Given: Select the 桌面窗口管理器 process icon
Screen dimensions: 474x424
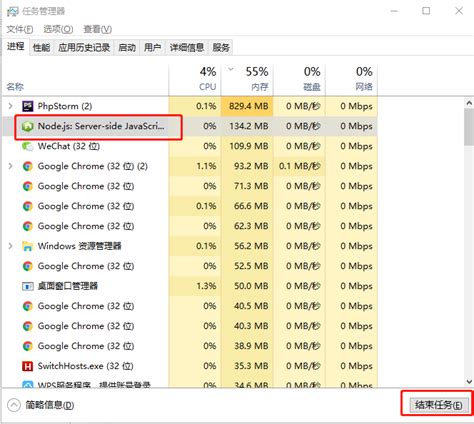Looking at the screenshot, I should [x=27, y=286].
